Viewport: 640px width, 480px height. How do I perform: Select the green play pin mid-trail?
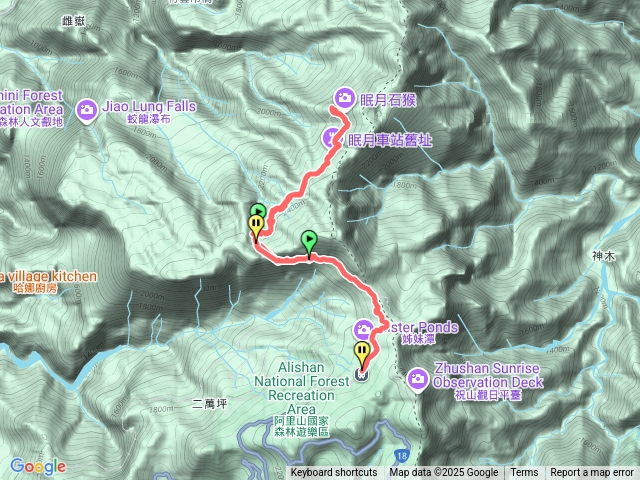coord(309,244)
